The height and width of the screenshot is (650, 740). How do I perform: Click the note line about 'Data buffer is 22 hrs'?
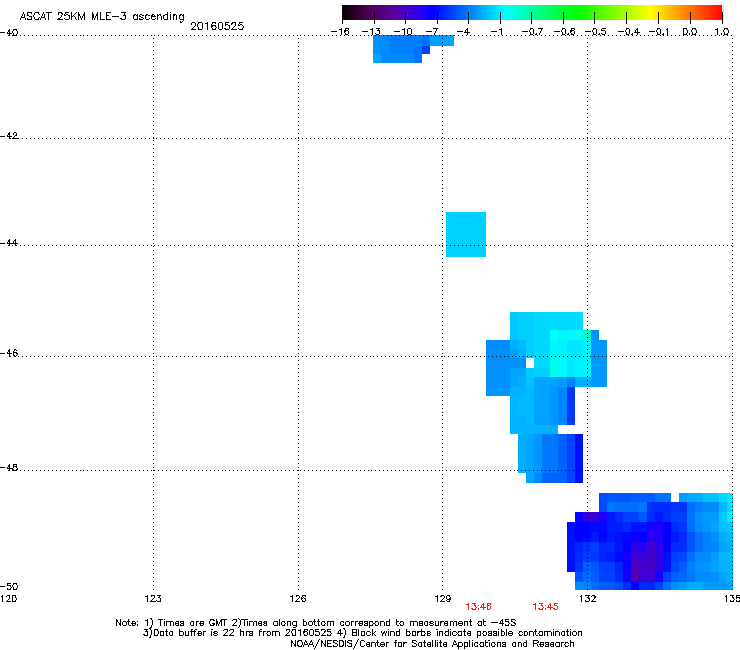click(362, 633)
